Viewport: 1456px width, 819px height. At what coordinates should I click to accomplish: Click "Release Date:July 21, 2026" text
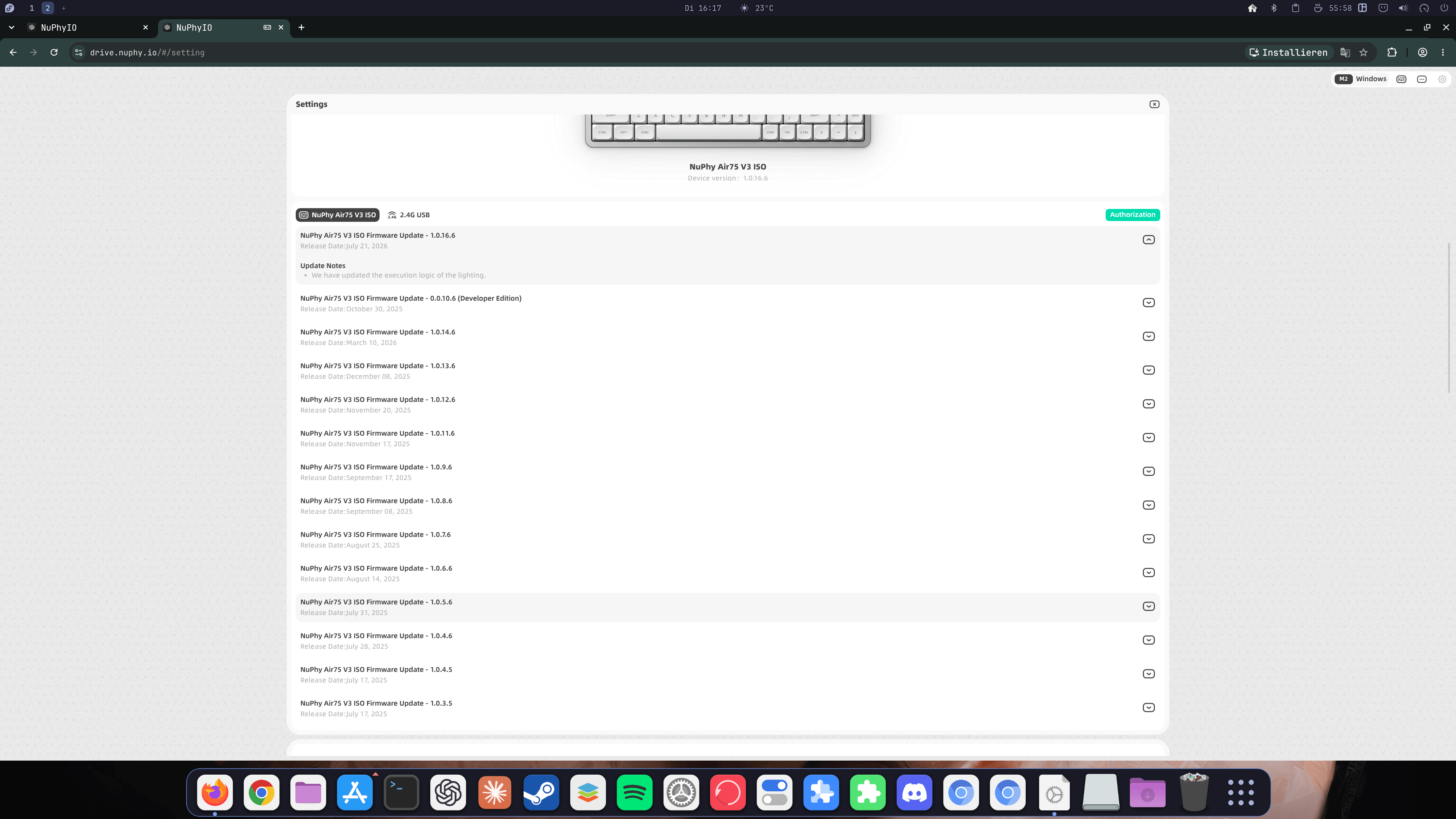click(x=344, y=246)
